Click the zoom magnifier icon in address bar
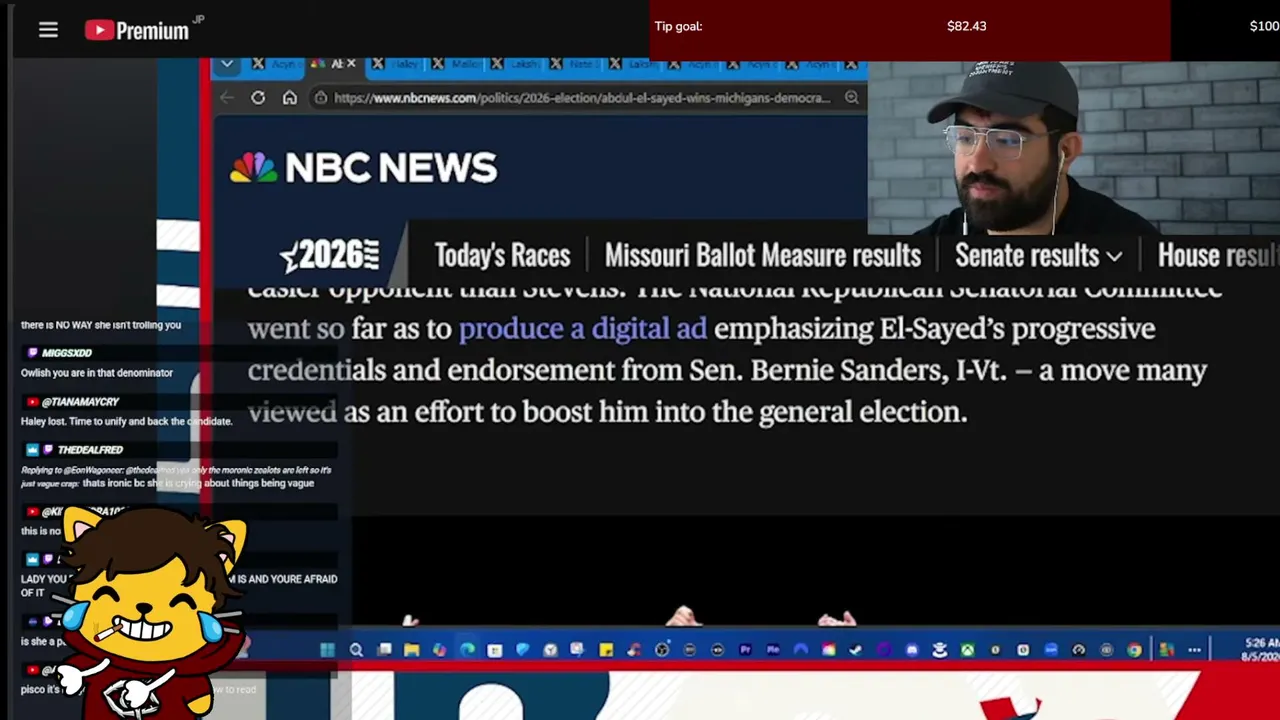1280x720 pixels. pyautogui.click(x=852, y=97)
